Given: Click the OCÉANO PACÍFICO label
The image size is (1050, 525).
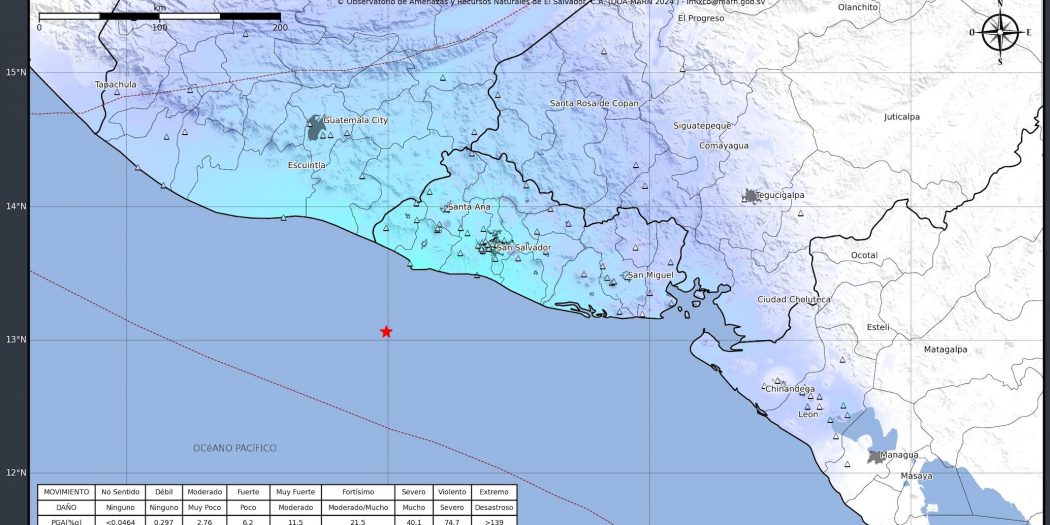Looking at the screenshot, I should tap(235, 448).
